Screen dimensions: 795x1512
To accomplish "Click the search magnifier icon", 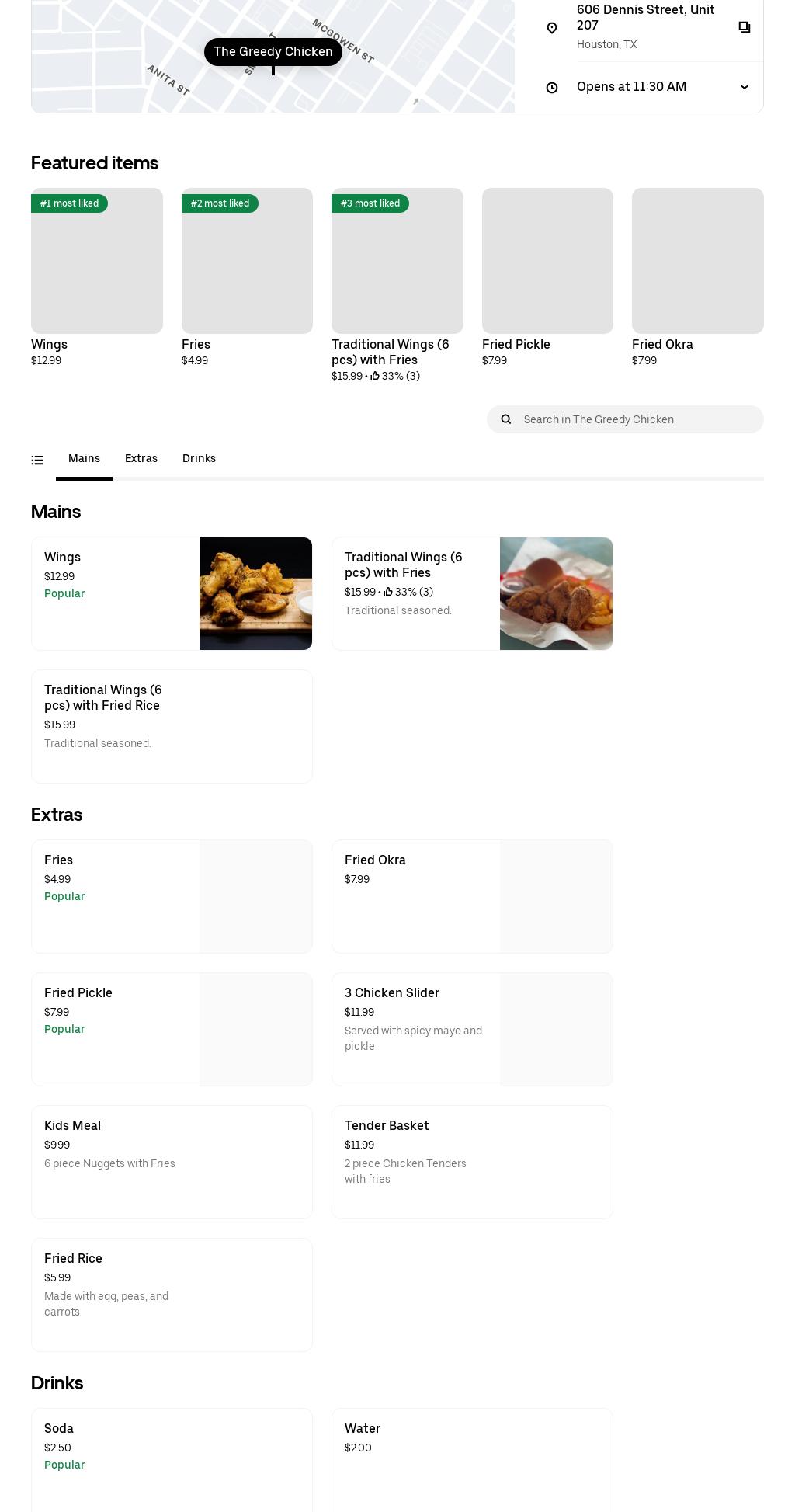I will click(x=506, y=419).
